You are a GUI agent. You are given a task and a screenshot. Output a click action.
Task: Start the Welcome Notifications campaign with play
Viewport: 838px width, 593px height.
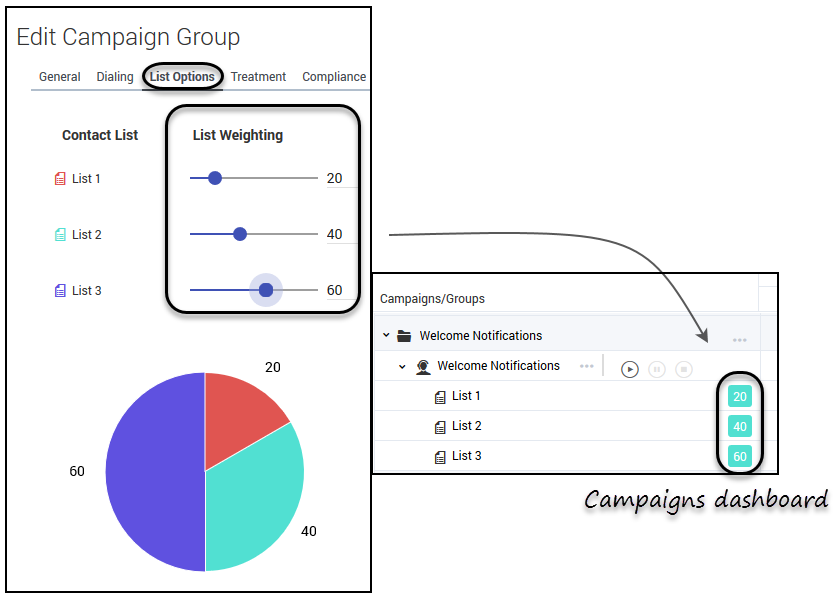tap(629, 369)
